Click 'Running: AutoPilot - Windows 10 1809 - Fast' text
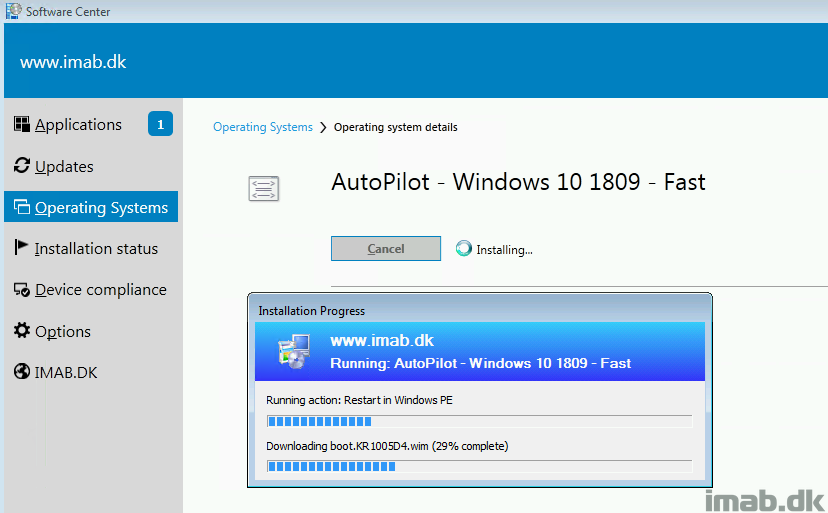Image resolution: width=828 pixels, height=513 pixels. pos(481,363)
